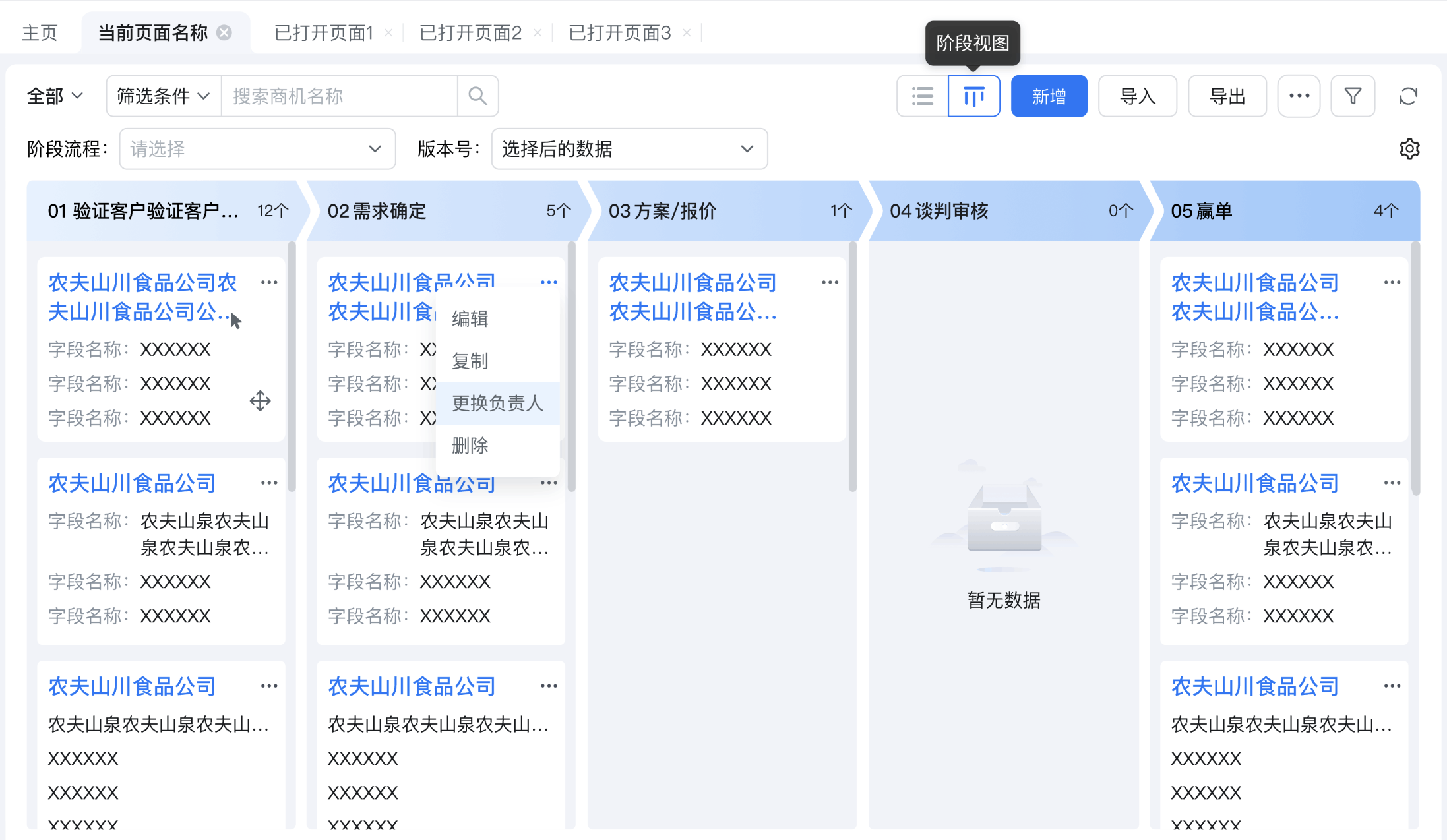
Task: Select the stage view (kanban) icon
Action: point(973,96)
